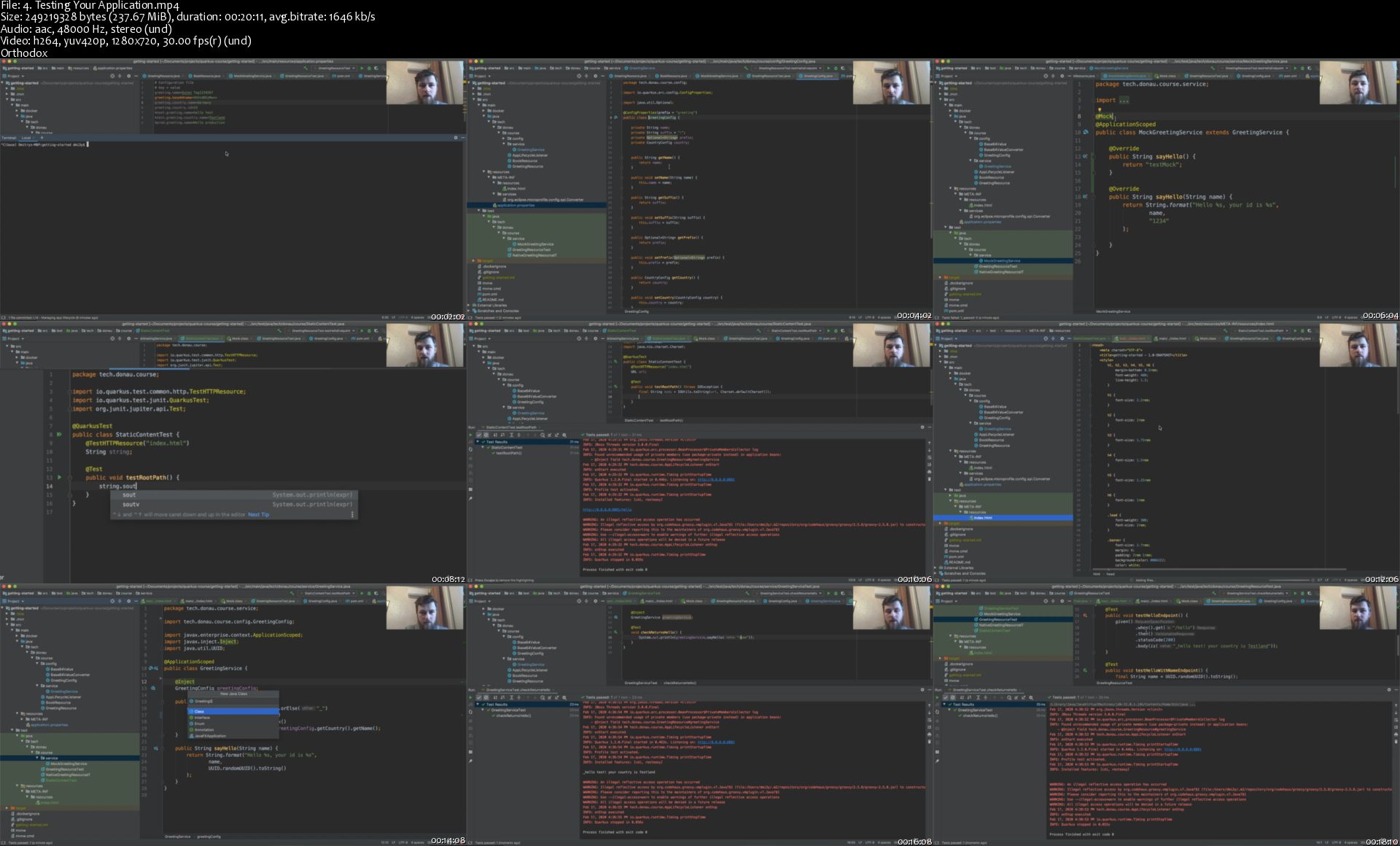Click the terminal panel gear in the 00:02:02 frame
The width and height of the screenshot is (1400, 846).
tap(456, 137)
